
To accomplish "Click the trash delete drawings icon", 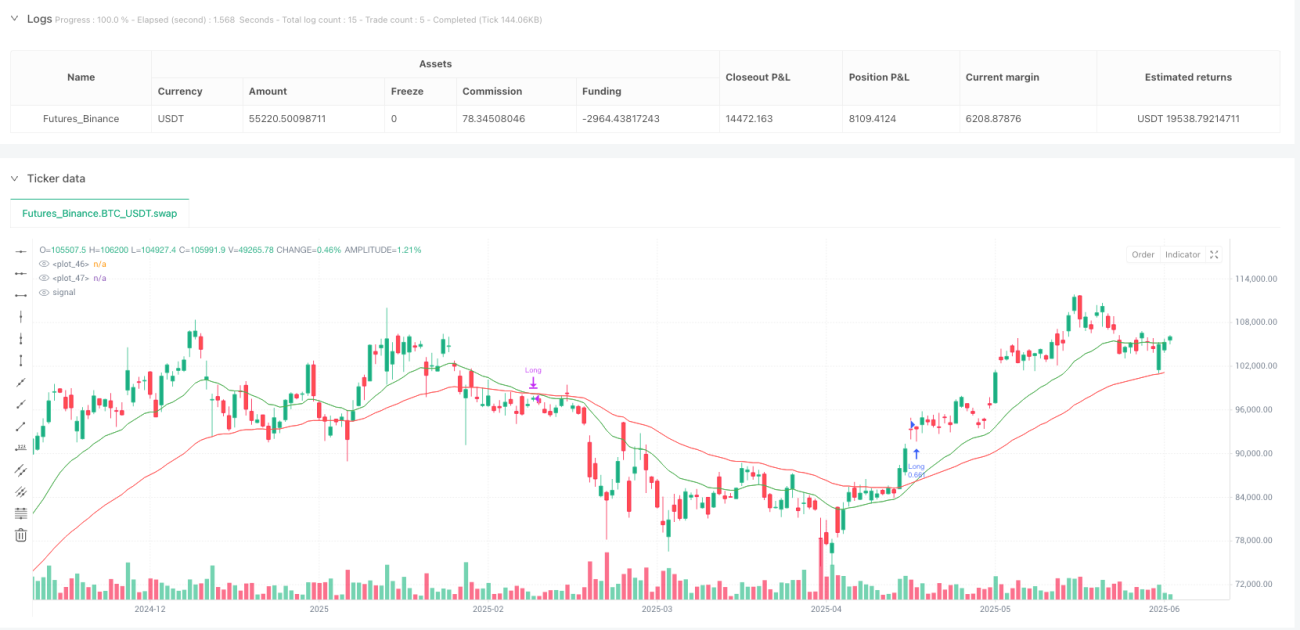I will click(x=21, y=535).
